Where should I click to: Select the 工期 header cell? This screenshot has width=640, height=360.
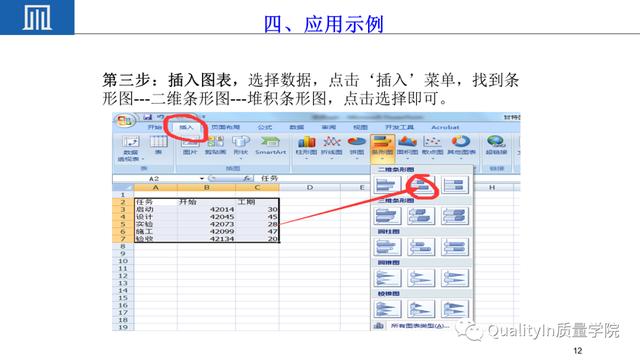[258, 202]
